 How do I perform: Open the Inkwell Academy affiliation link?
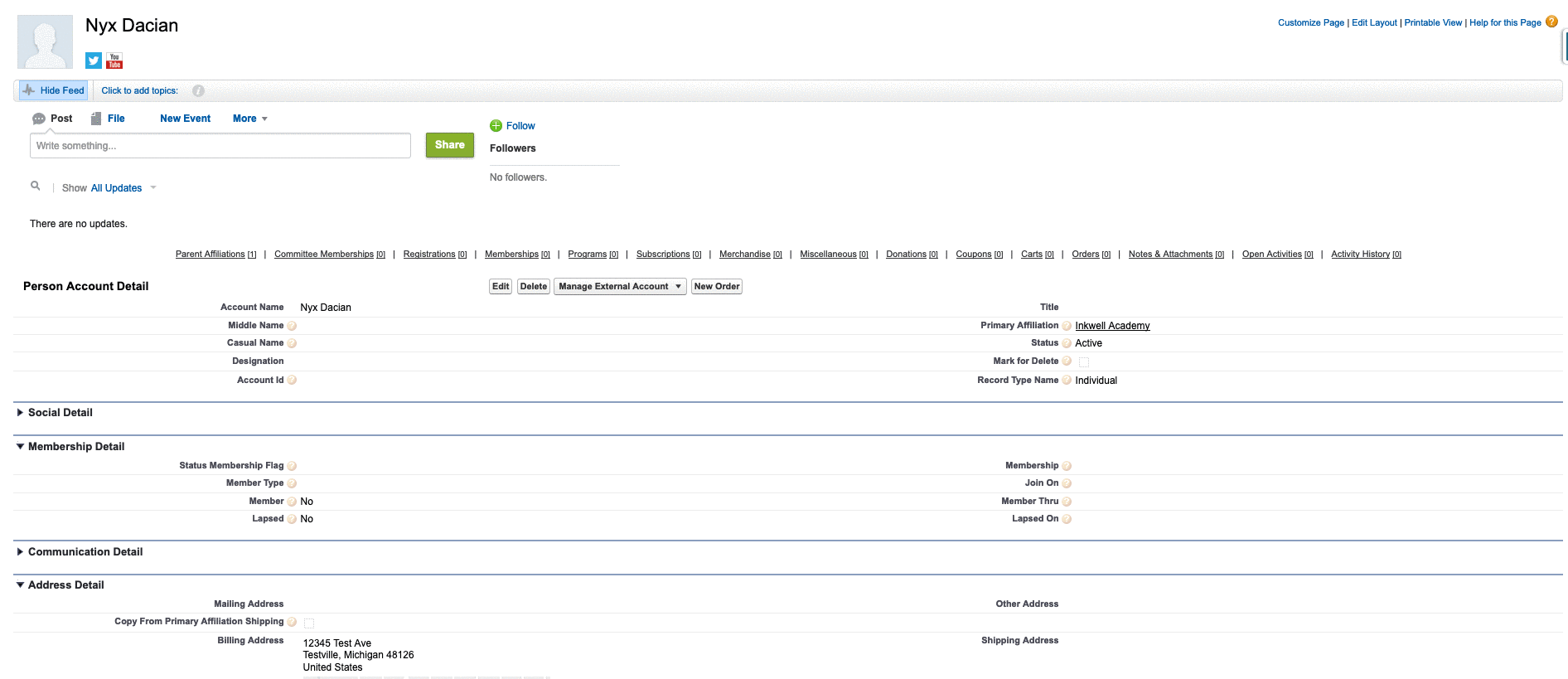1112,326
